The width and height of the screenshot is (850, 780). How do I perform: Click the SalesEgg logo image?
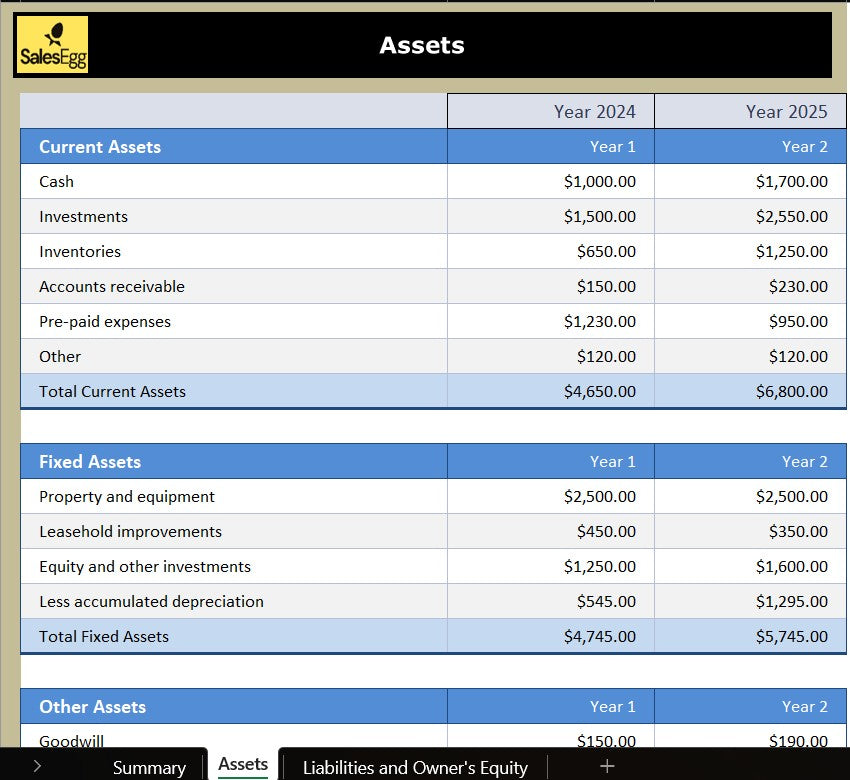tap(53, 44)
